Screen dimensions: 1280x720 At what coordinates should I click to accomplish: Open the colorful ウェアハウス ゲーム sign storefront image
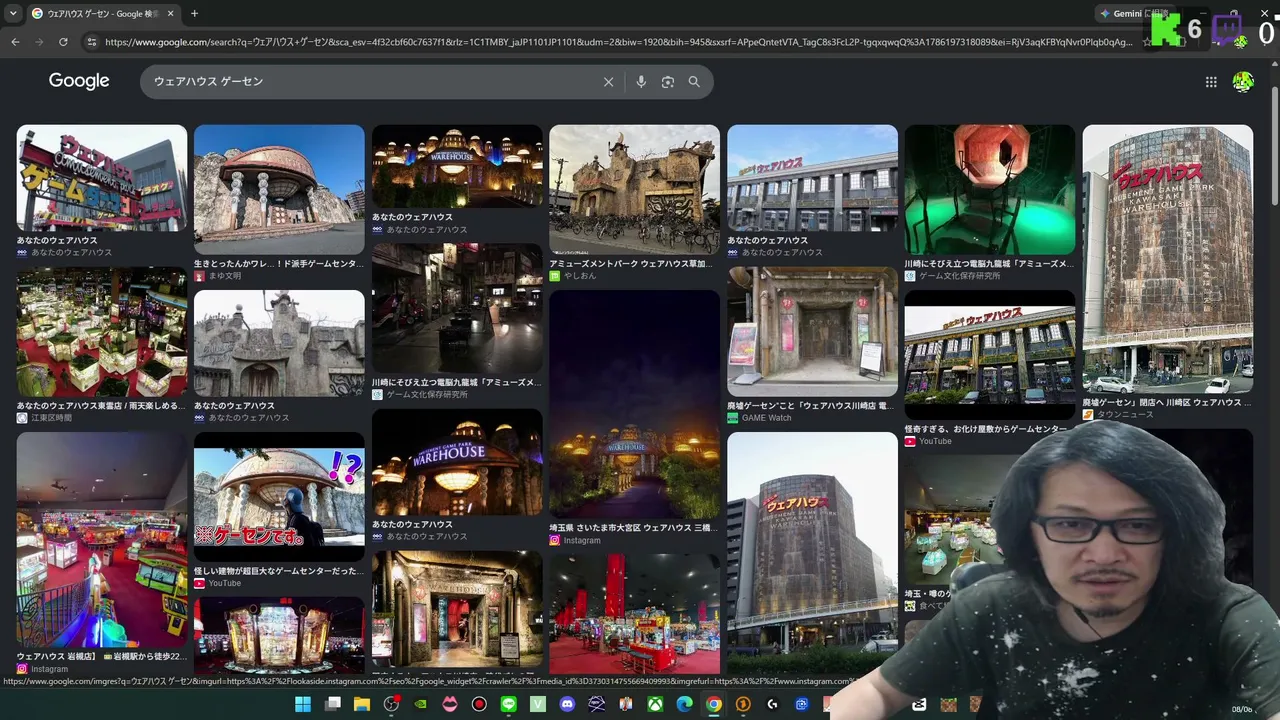coord(102,178)
